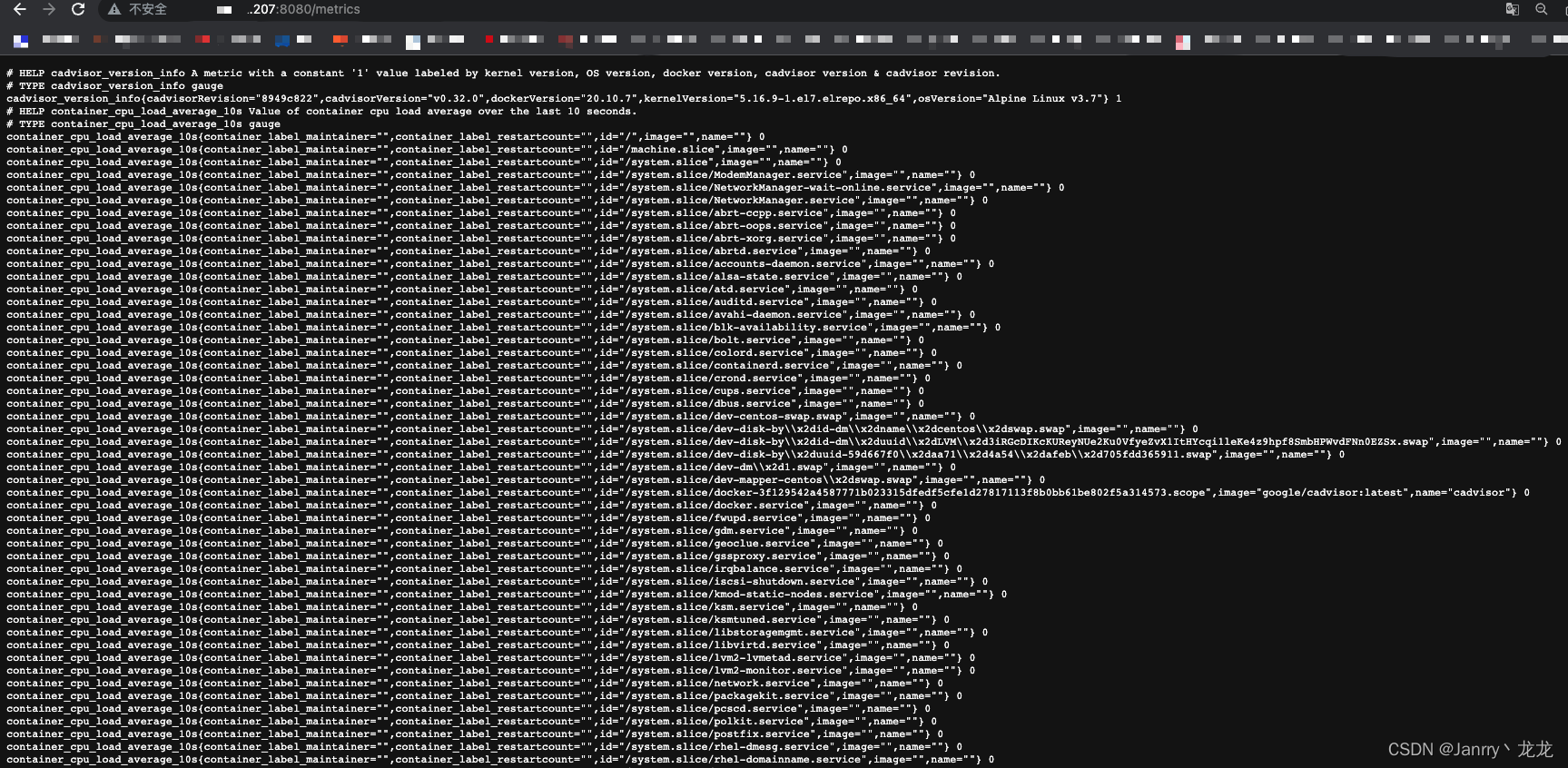The image size is (1568, 768).
Task: Click the metric row for blk-availability.service
Action: [x=503, y=328]
